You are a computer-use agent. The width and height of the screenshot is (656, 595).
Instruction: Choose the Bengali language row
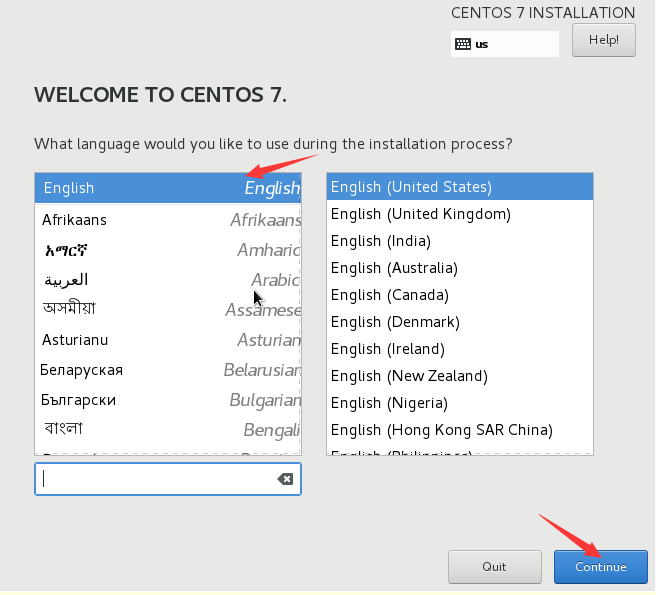168,430
